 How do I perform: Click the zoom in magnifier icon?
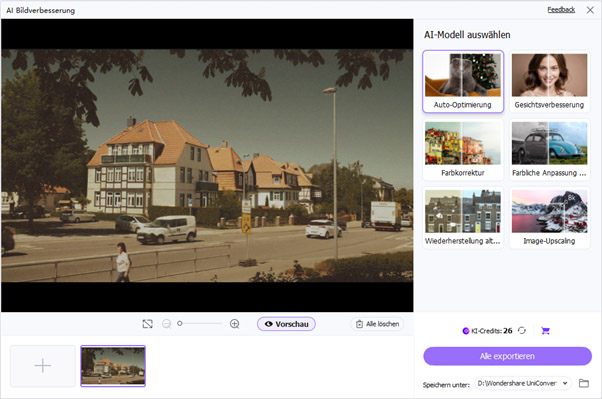[x=235, y=324]
